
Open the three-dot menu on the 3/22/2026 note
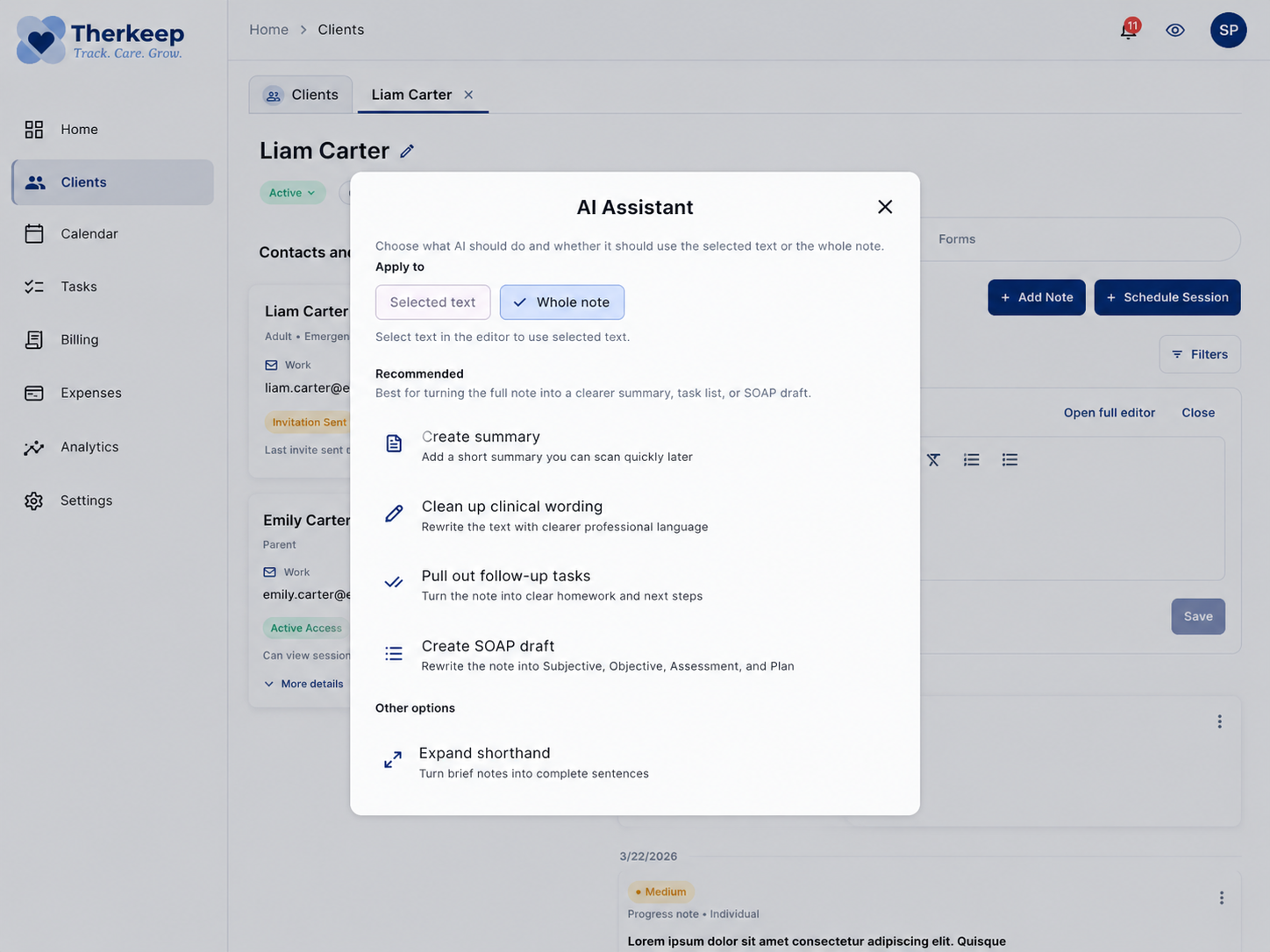(x=1218, y=896)
